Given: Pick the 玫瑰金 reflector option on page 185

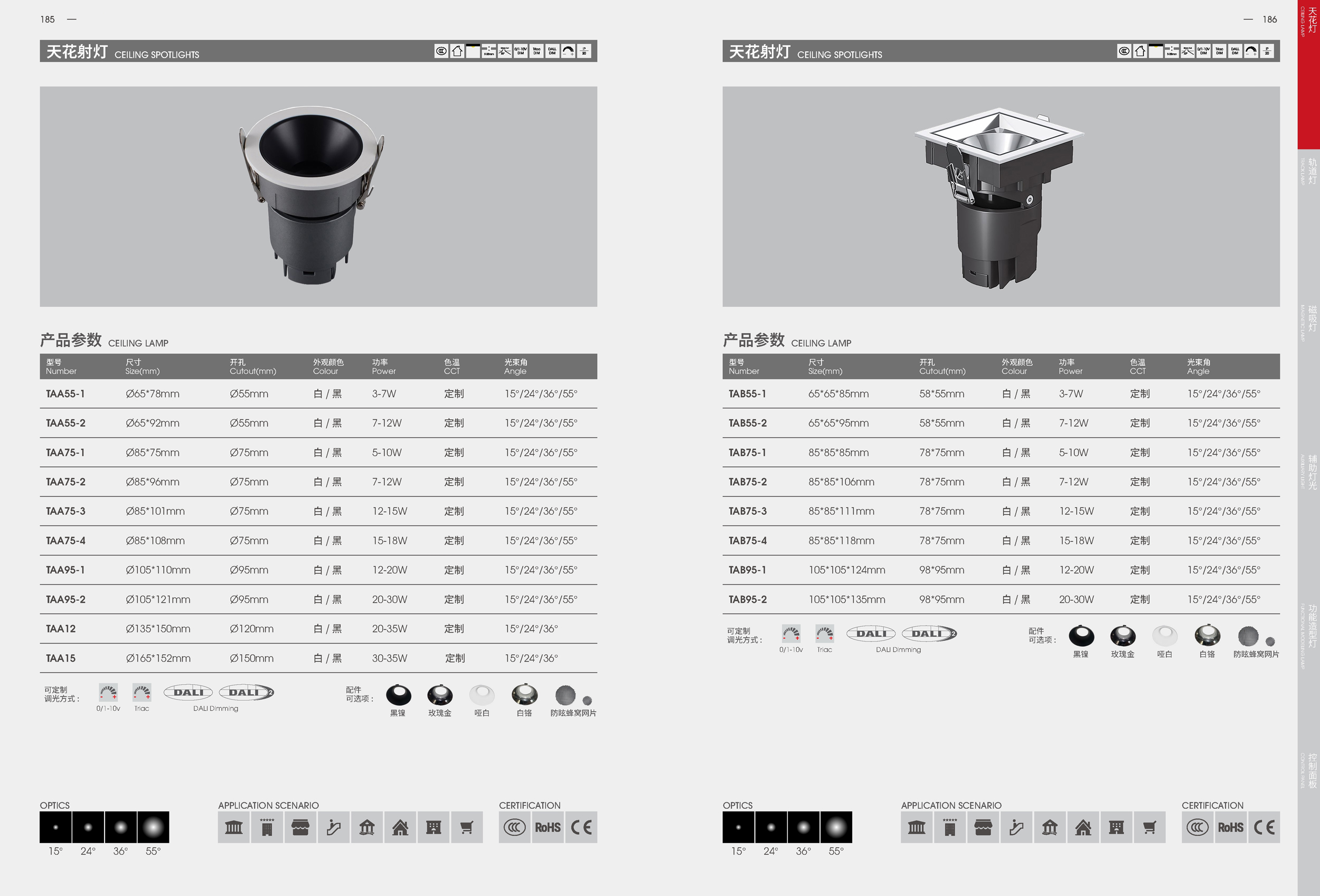Looking at the screenshot, I should (x=440, y=695).
